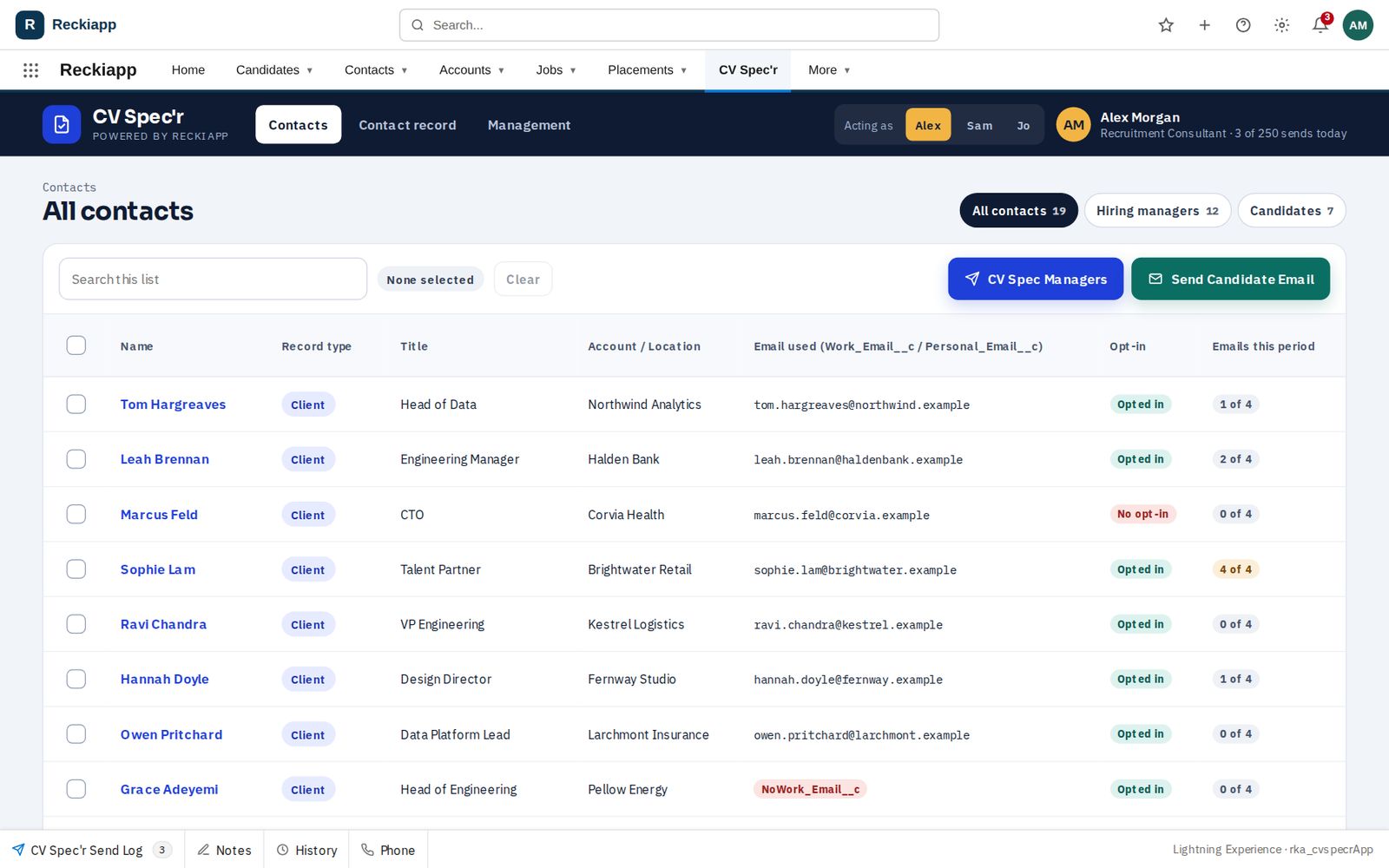Click the CV Spec Managers button
The image size is (1389, 868).
[x=1036, y=279]
